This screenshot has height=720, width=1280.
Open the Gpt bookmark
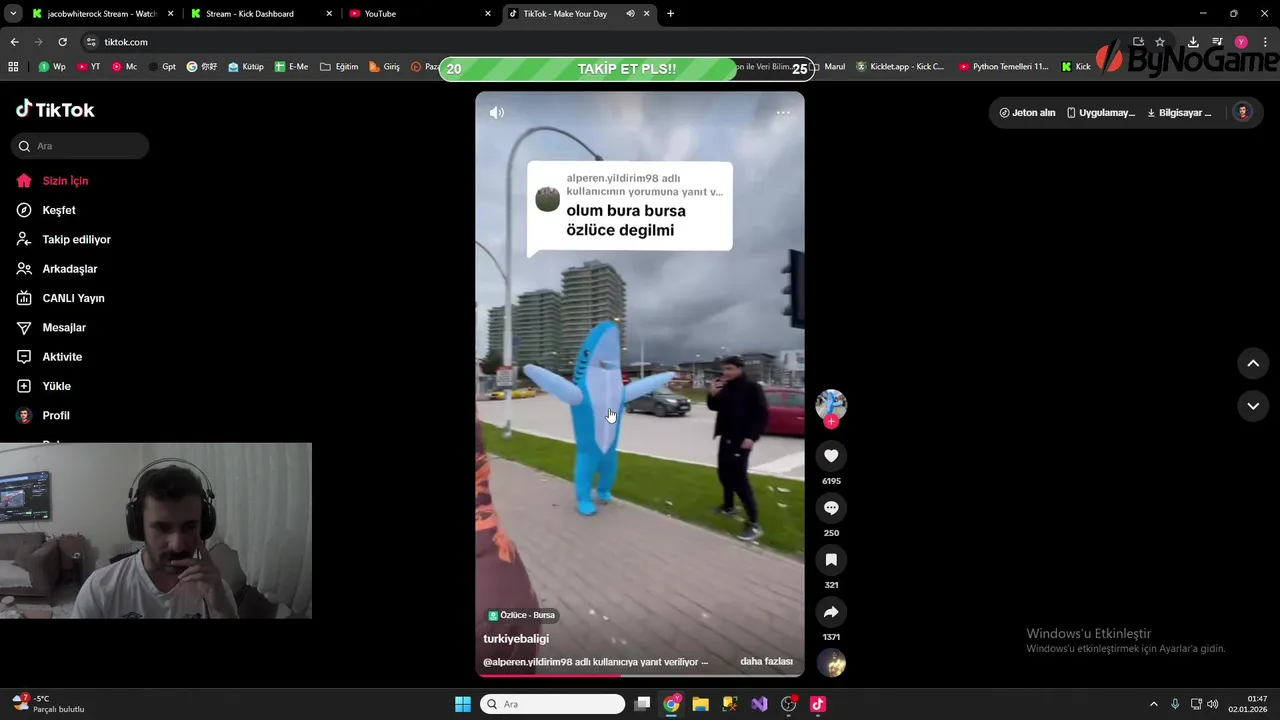coord(162,67)
